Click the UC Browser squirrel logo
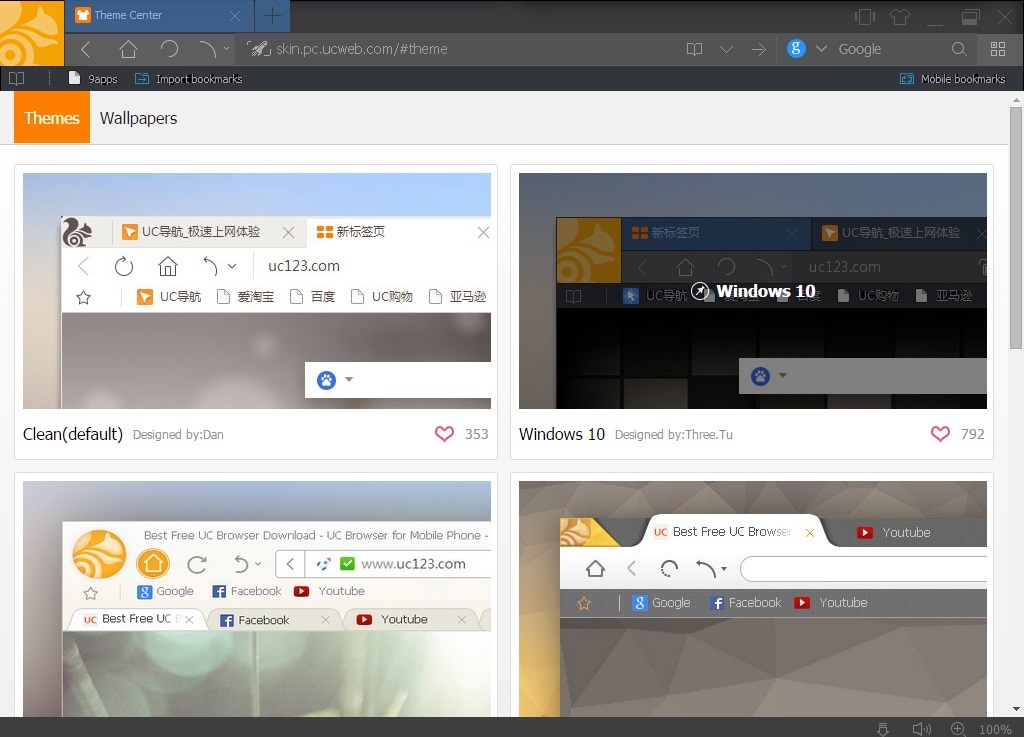 click(31, 33)
